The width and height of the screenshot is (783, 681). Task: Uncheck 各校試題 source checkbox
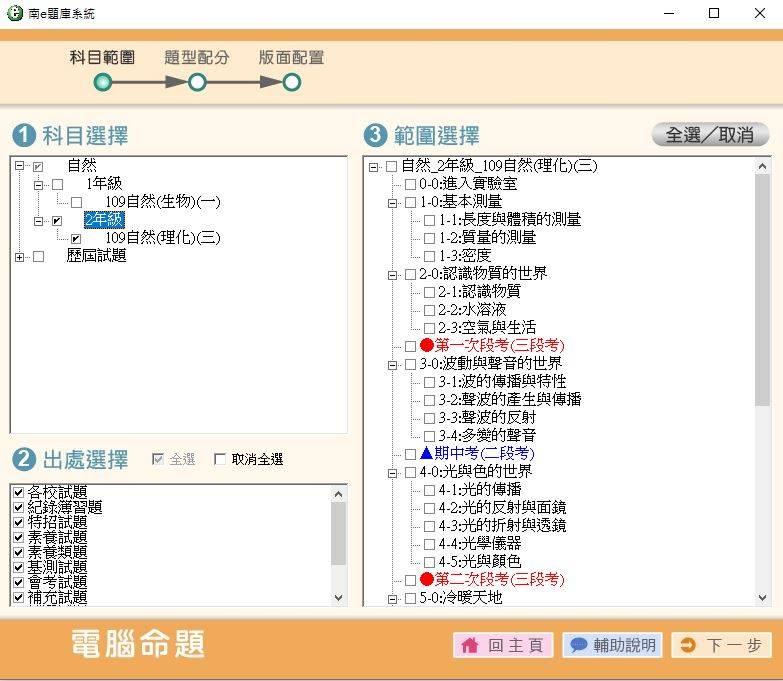(x=18, y=492)
